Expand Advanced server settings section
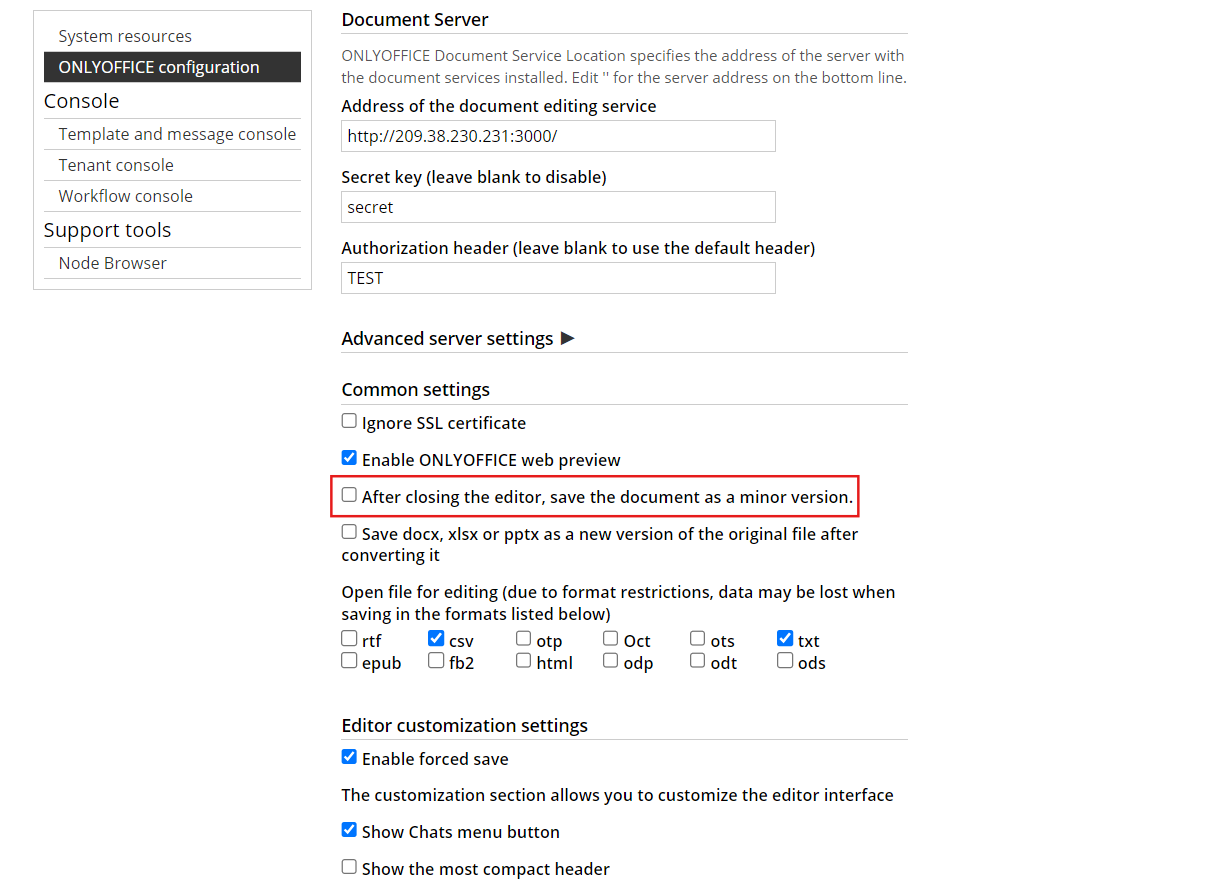1232x888 pixels. [x=458, y=339]
